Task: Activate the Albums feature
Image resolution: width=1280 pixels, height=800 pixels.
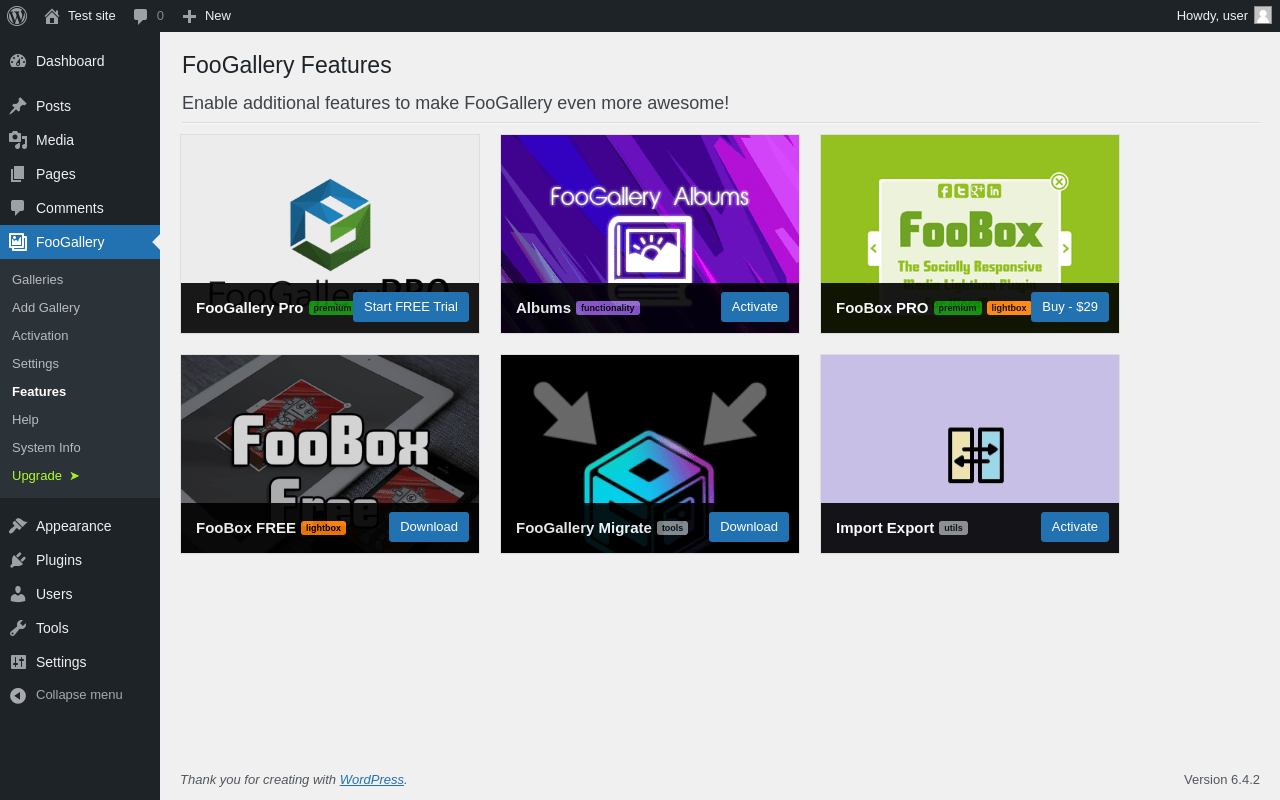Action: tap(755, 307)
